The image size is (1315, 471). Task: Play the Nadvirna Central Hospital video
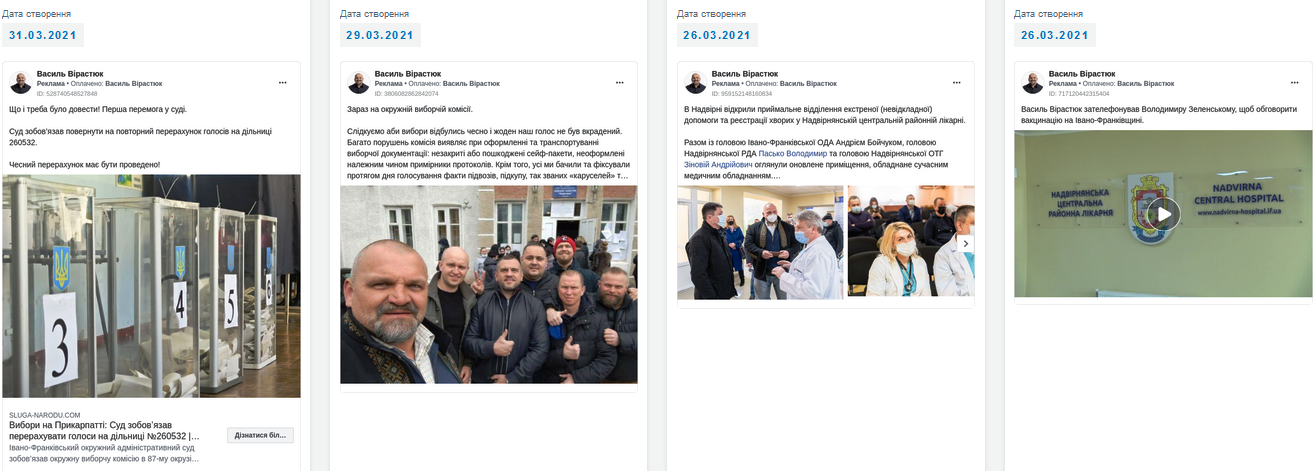click(x=1163, y=213)
